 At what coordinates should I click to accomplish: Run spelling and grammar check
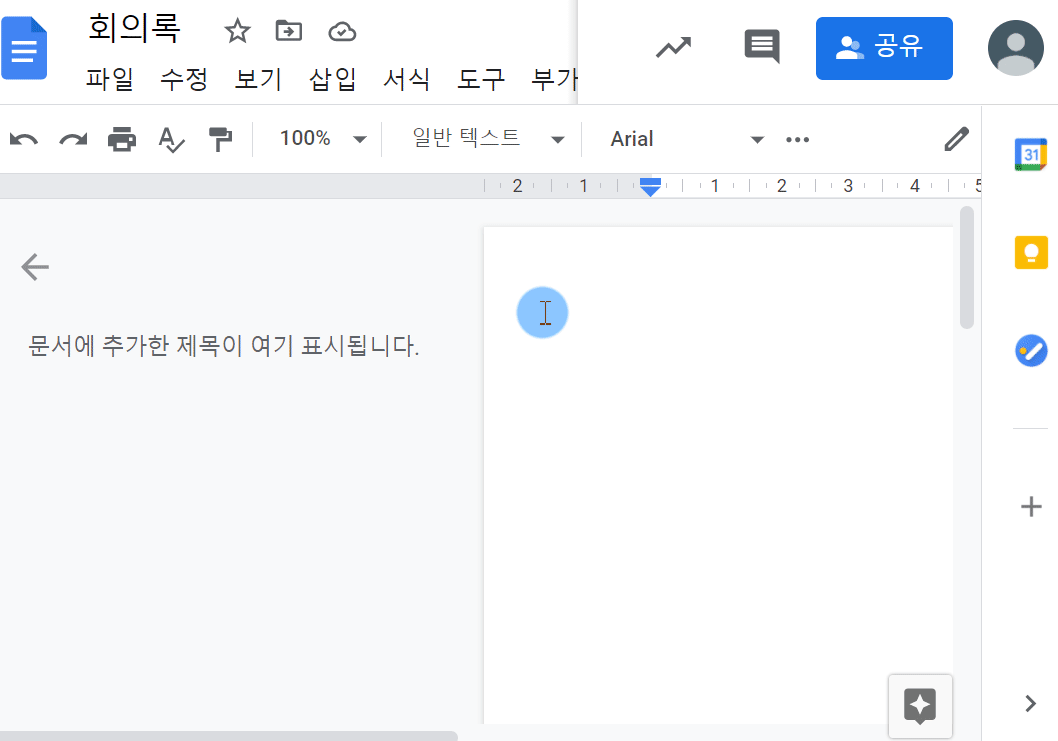click(171, 140)
